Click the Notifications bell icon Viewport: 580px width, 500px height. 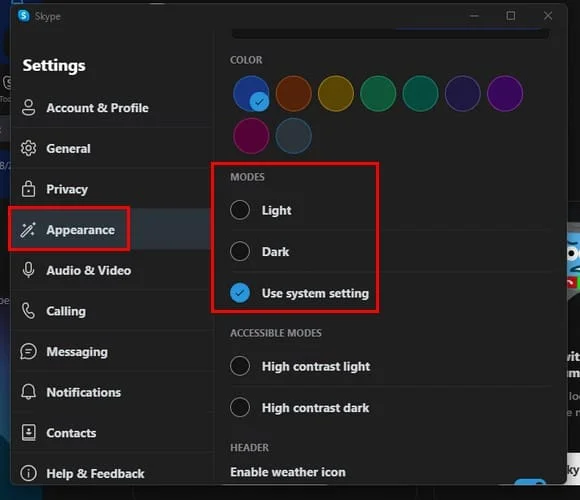point(28,392)
